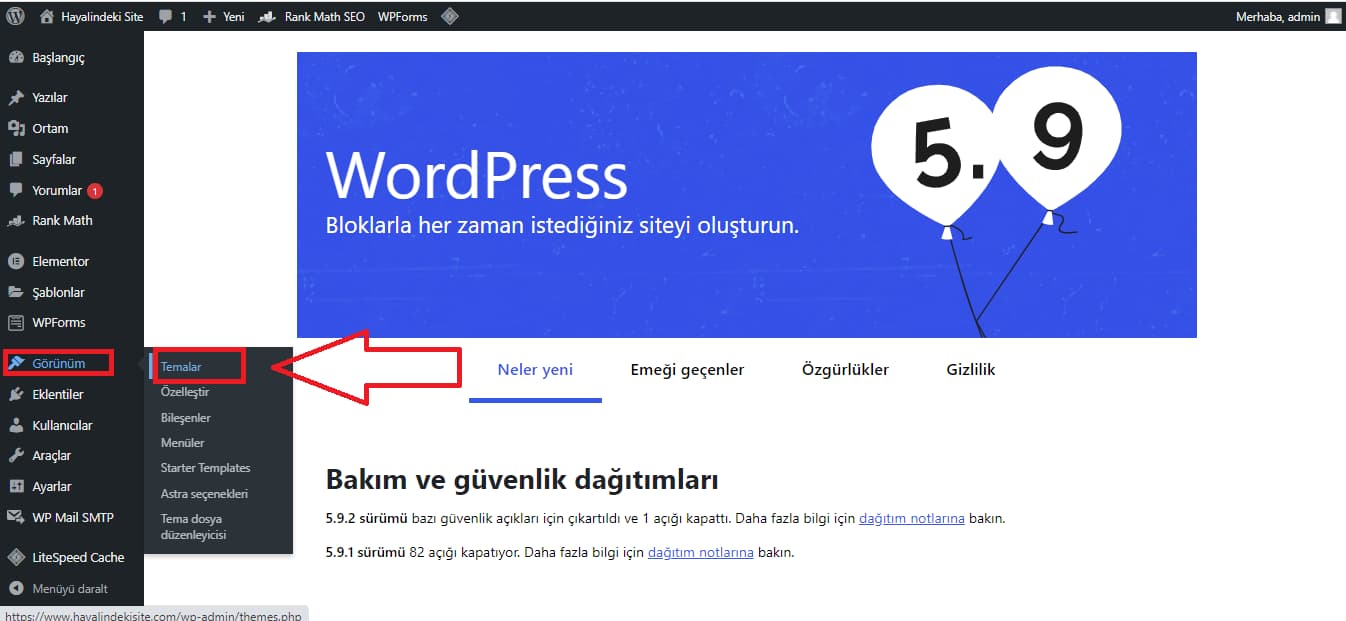Click the admin avatar icon

click(1333, 16)
